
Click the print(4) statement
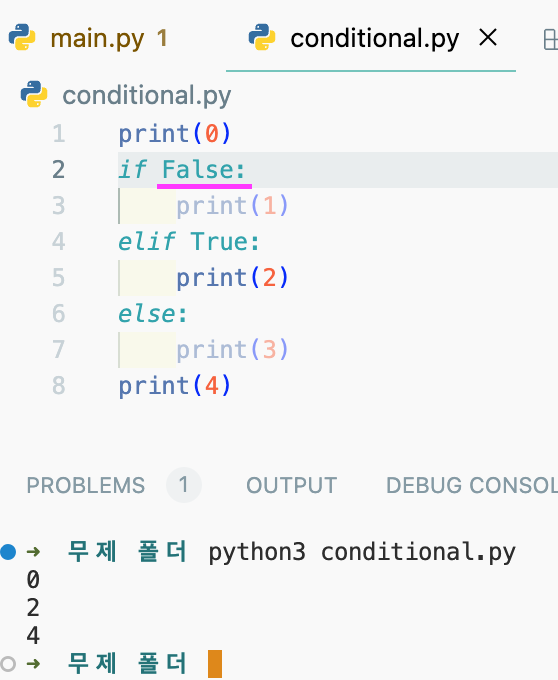point(174,386)
